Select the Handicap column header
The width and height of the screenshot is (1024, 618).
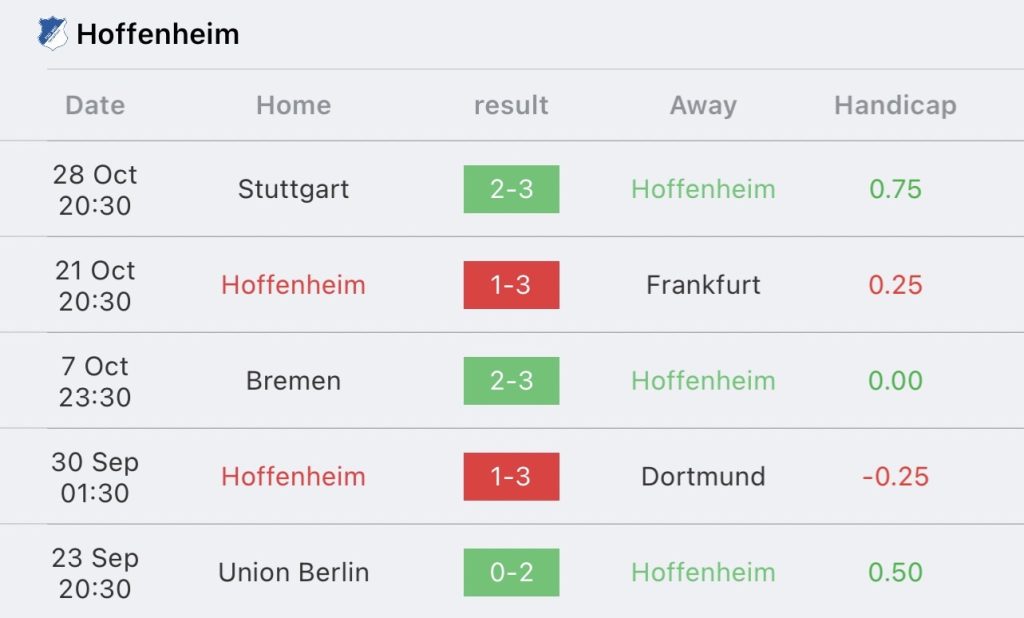895,106
